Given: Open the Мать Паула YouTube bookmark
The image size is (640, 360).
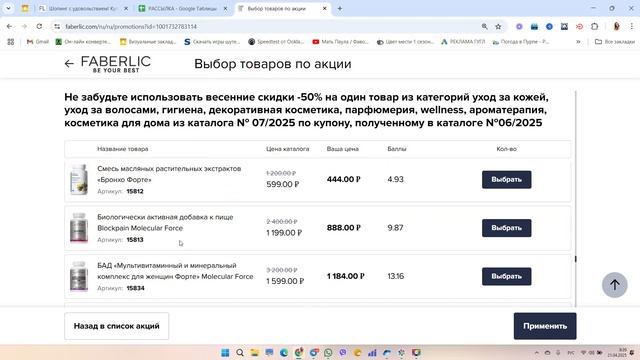Looking at the screenshot, I should coord(340,42).
